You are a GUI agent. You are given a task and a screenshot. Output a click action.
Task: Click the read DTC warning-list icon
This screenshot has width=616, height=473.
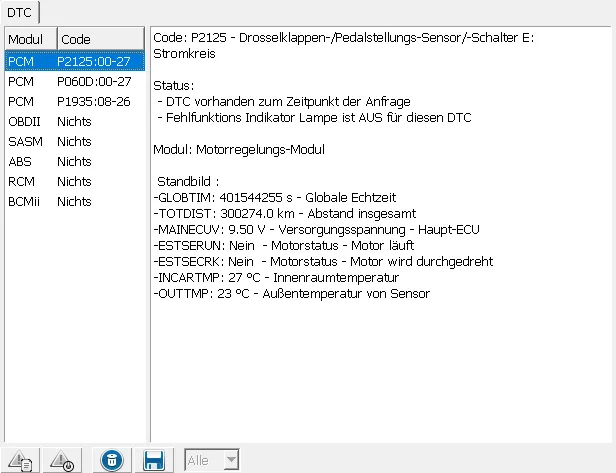click(x=21, y=460)
